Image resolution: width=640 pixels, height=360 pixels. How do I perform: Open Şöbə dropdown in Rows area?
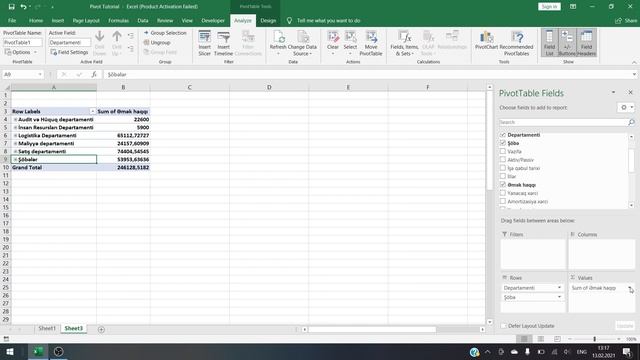pos(559,297)
